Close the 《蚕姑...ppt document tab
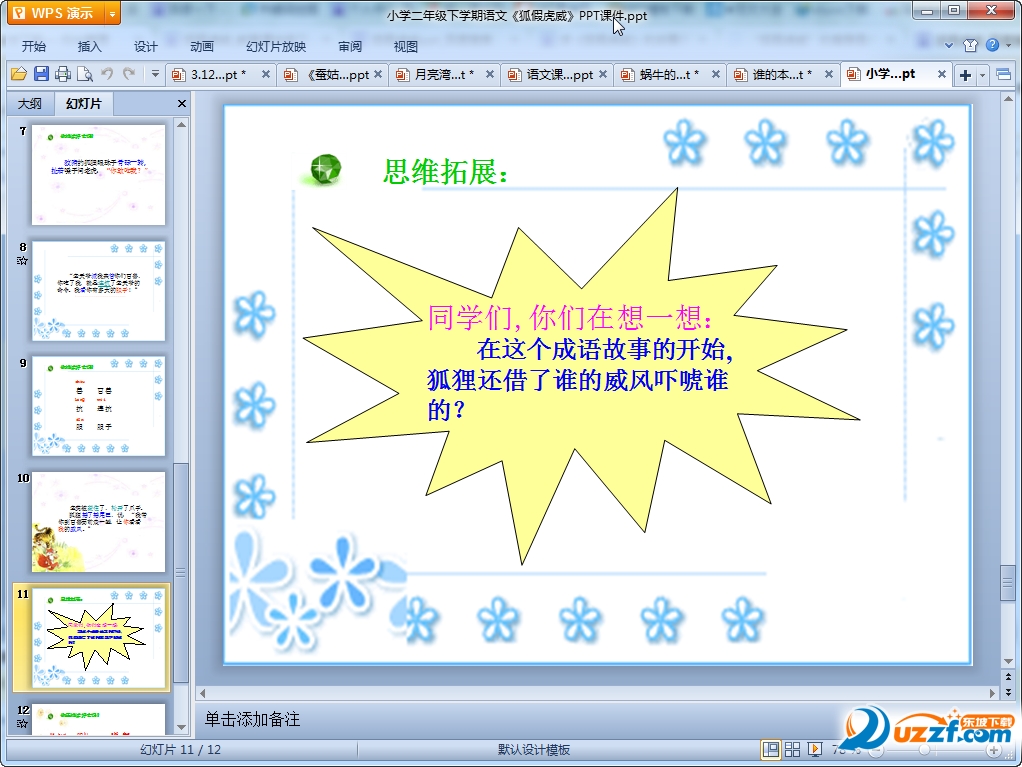Viewport: 1022px width, 767px height. 378,74
